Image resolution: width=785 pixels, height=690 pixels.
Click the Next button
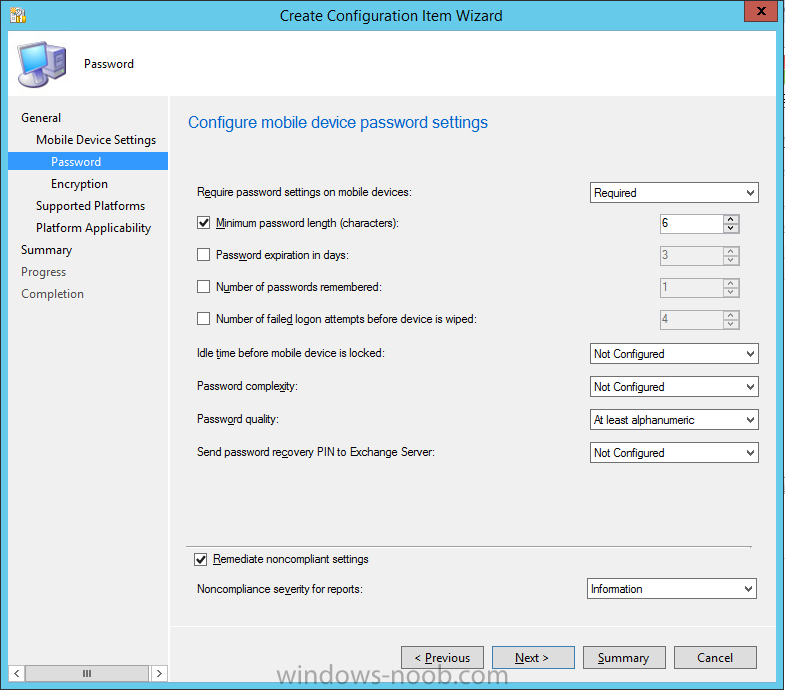[533, 657]
